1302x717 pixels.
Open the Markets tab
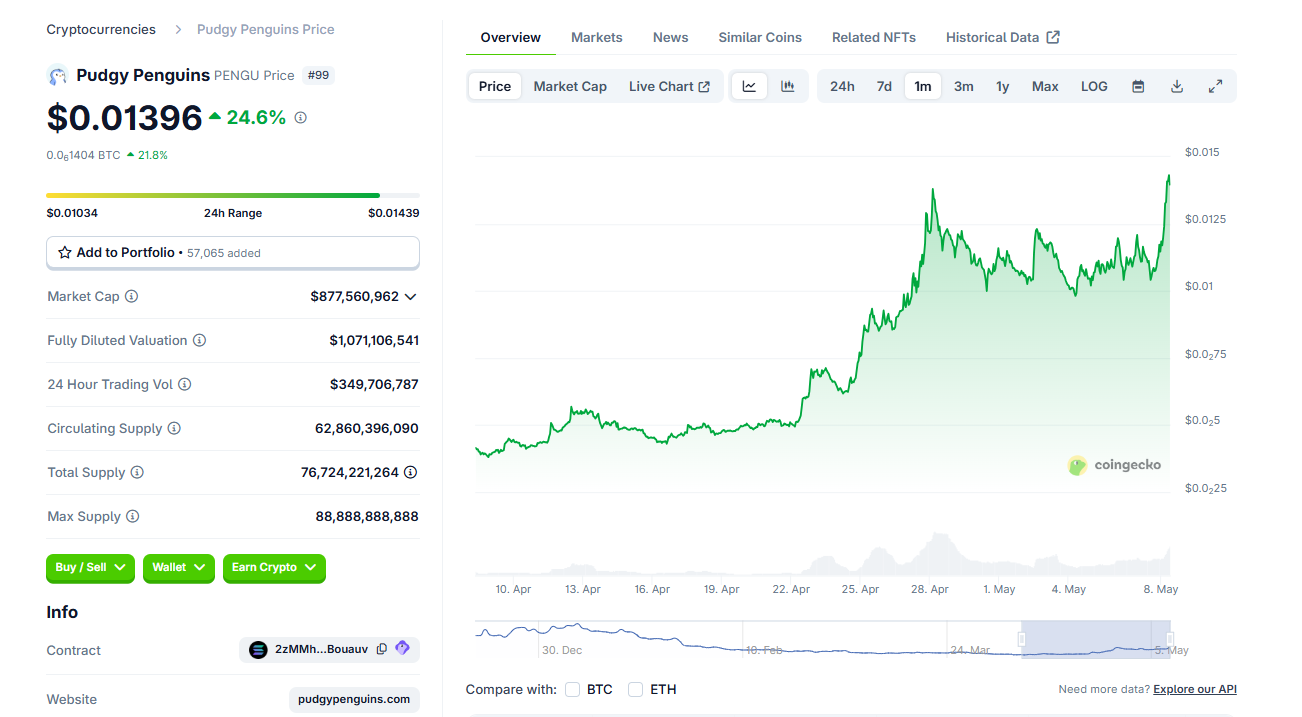click(597, 38)
